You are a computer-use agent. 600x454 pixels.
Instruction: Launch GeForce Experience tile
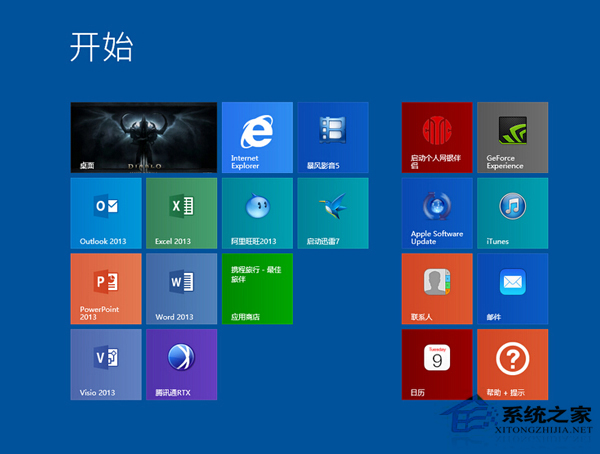click(x=513, y=137)
